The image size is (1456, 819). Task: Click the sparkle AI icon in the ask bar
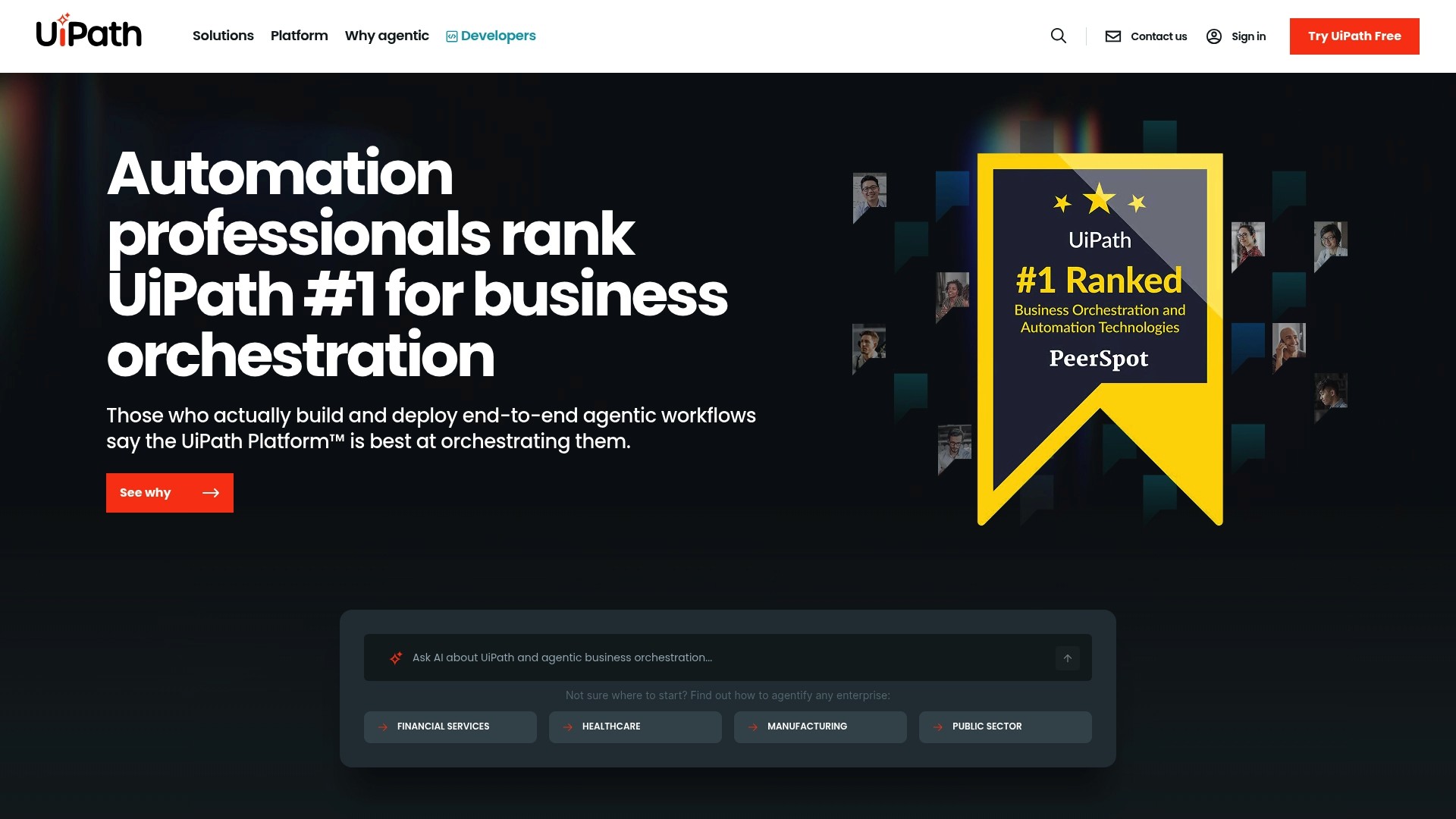coord(396,657)
